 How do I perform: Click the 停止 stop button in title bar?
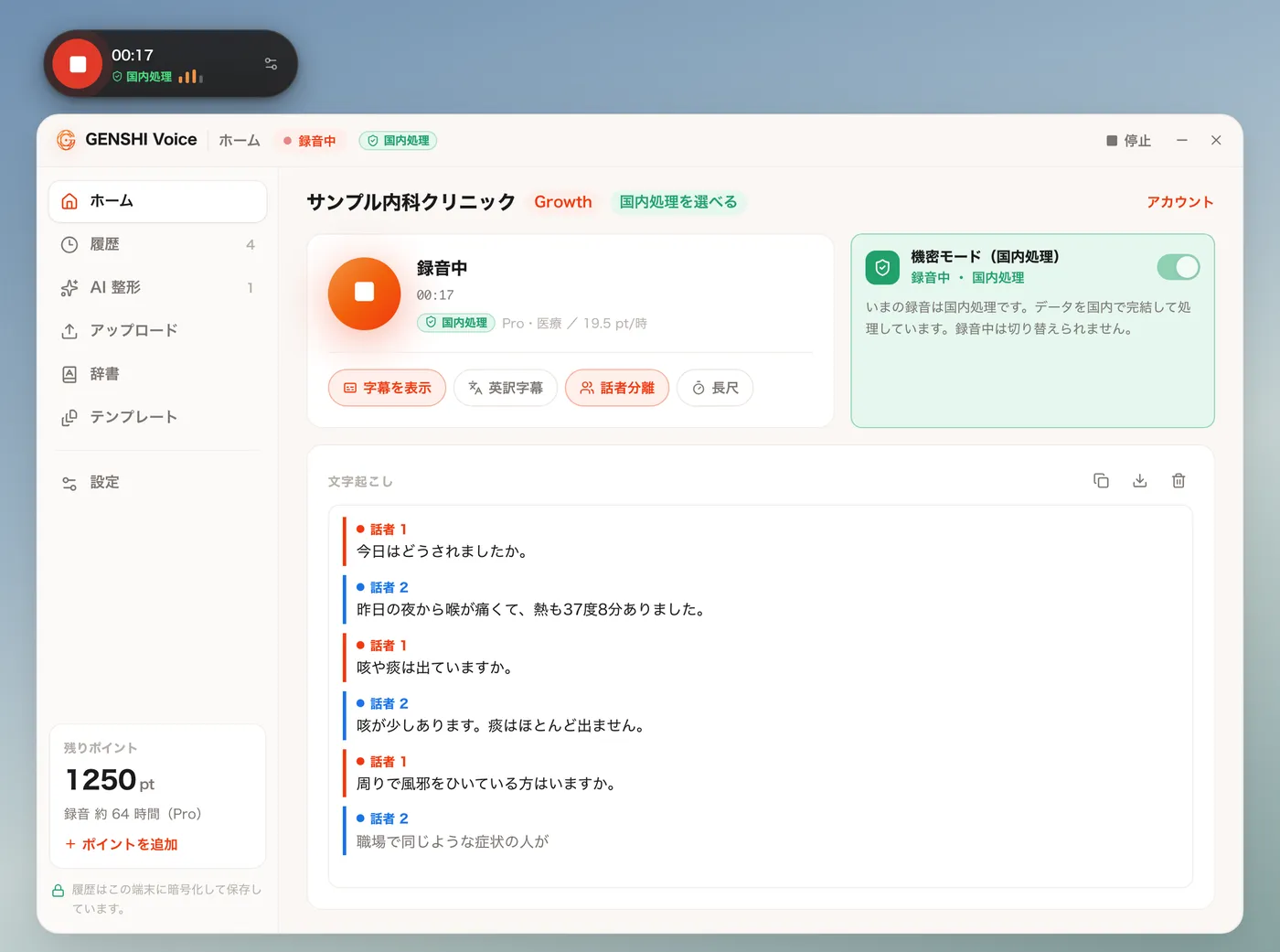(1128, 141)
